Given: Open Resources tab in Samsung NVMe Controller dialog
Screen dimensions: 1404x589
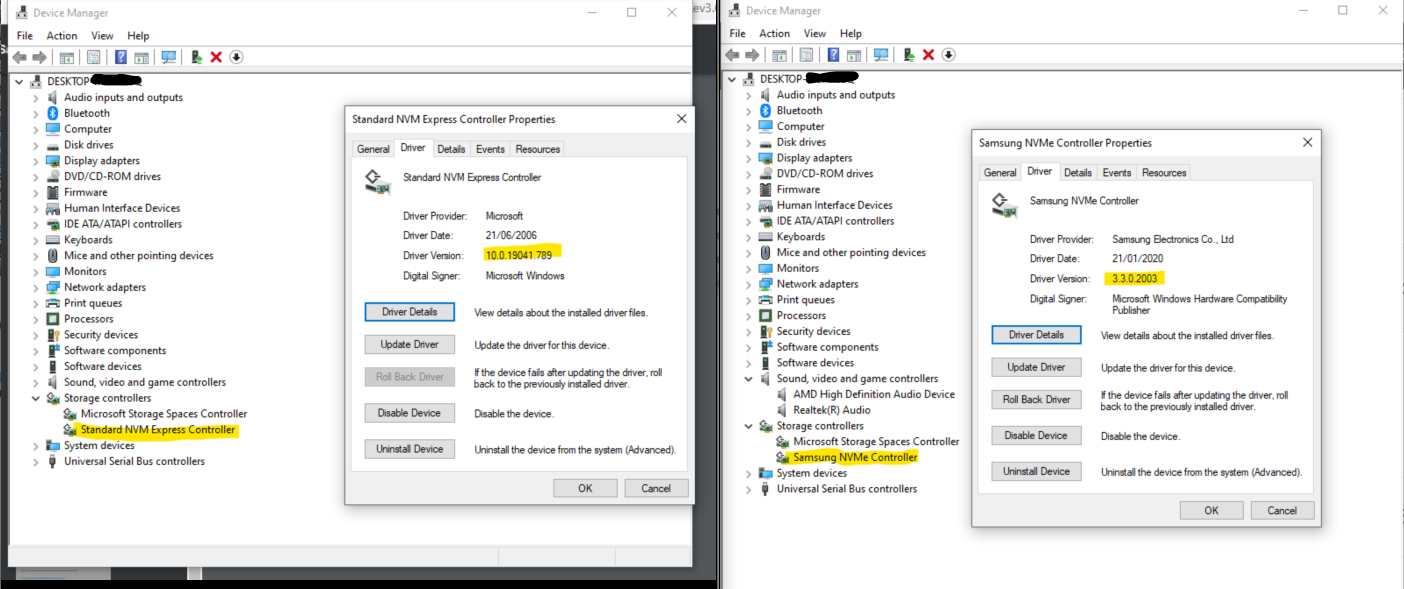Looking at the screenshot, I should [x=1164, y=173].
